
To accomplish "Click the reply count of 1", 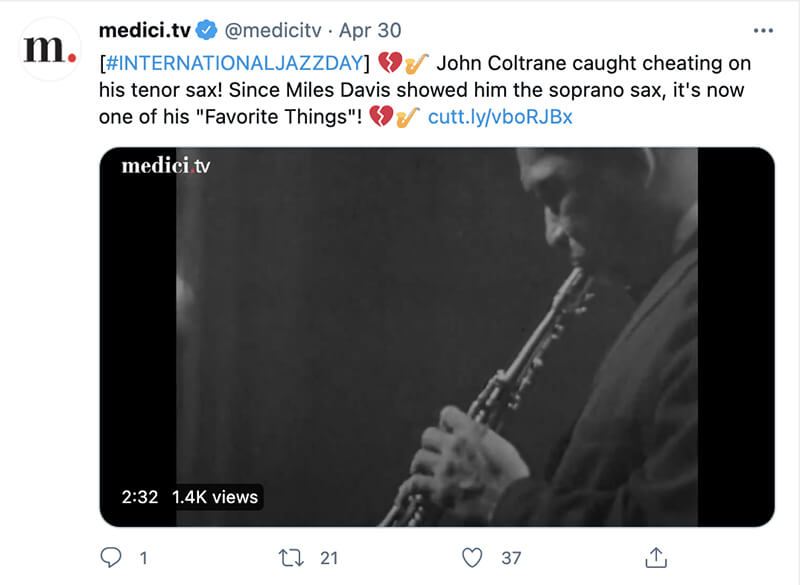I will pyautogui.click(x=143, y=557).
